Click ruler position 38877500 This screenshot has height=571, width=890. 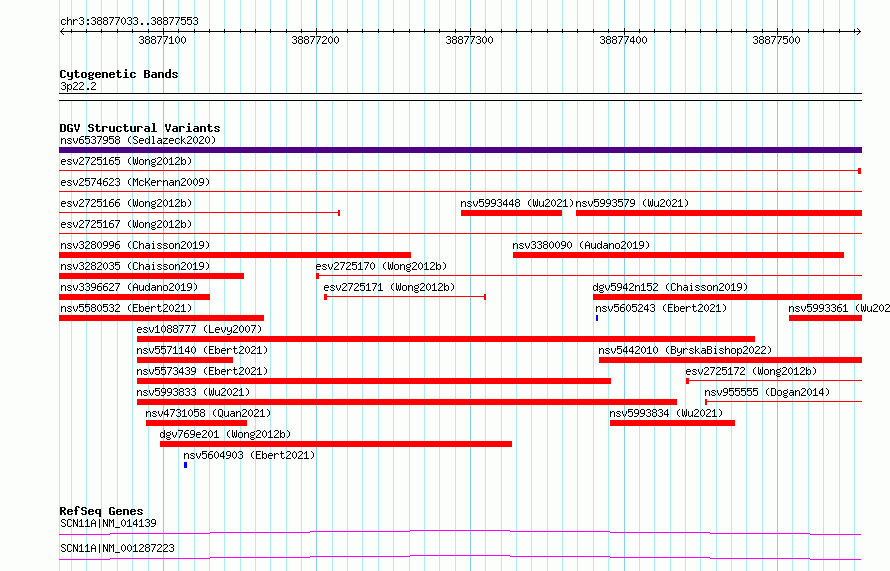point(776,40)
